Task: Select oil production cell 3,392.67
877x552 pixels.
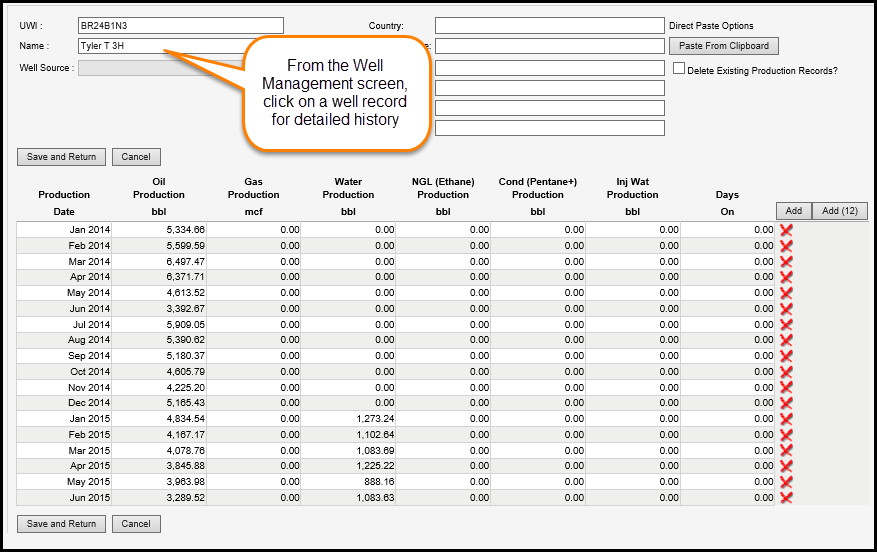Action: 159,308
